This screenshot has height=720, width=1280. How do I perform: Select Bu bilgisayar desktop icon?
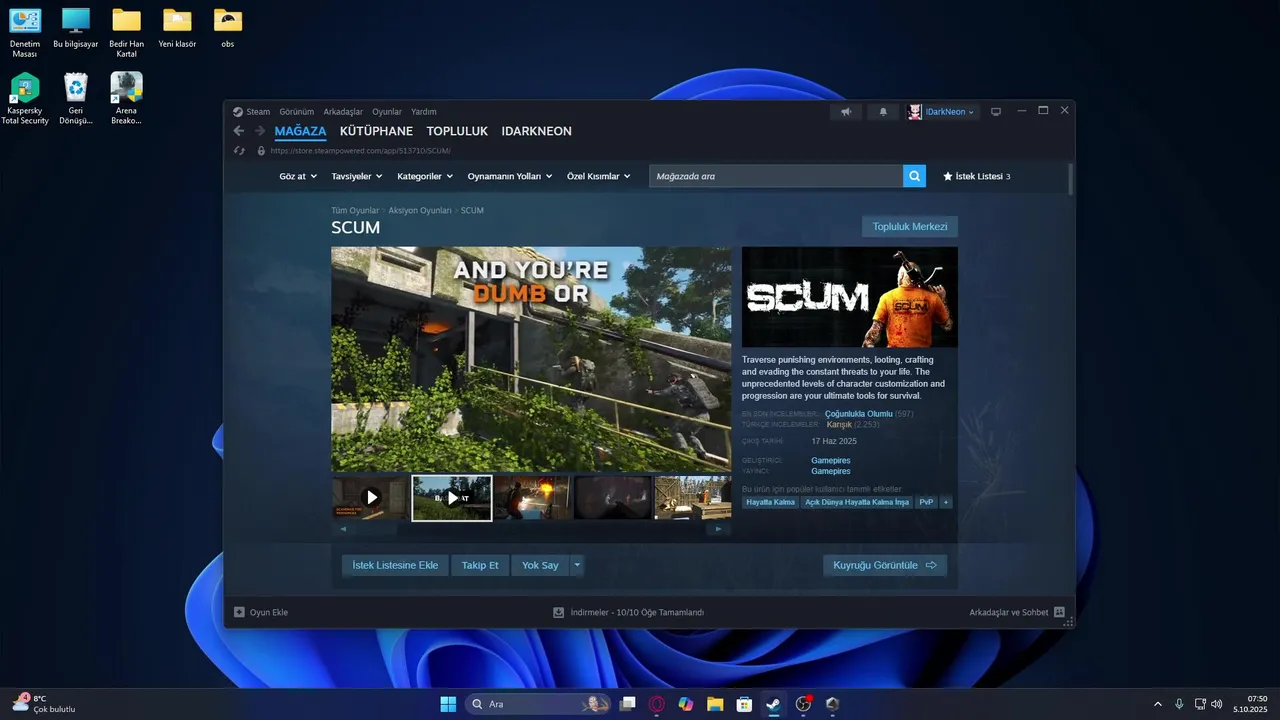(75, 29)
